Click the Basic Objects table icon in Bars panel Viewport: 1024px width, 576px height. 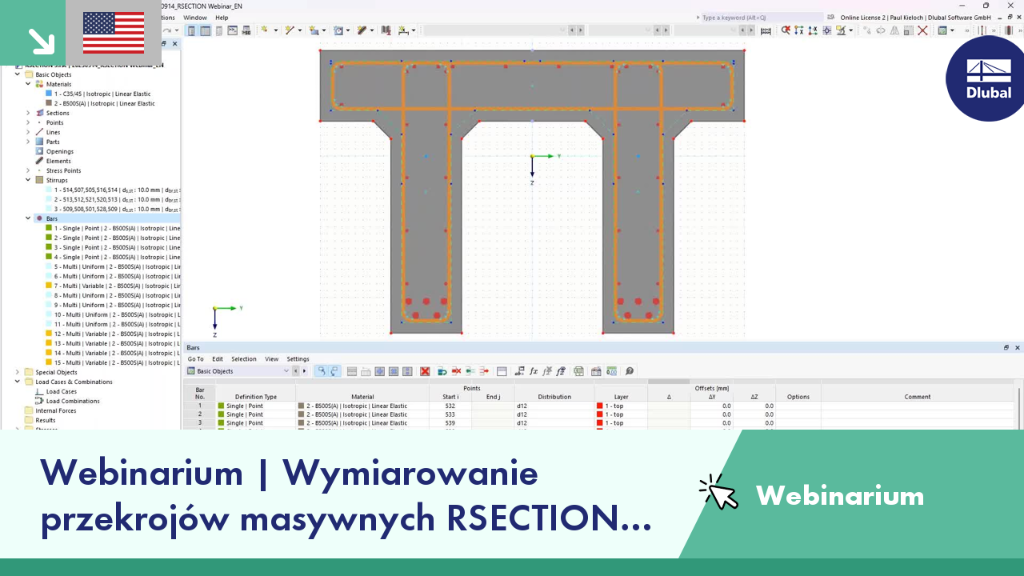(191, 371)
